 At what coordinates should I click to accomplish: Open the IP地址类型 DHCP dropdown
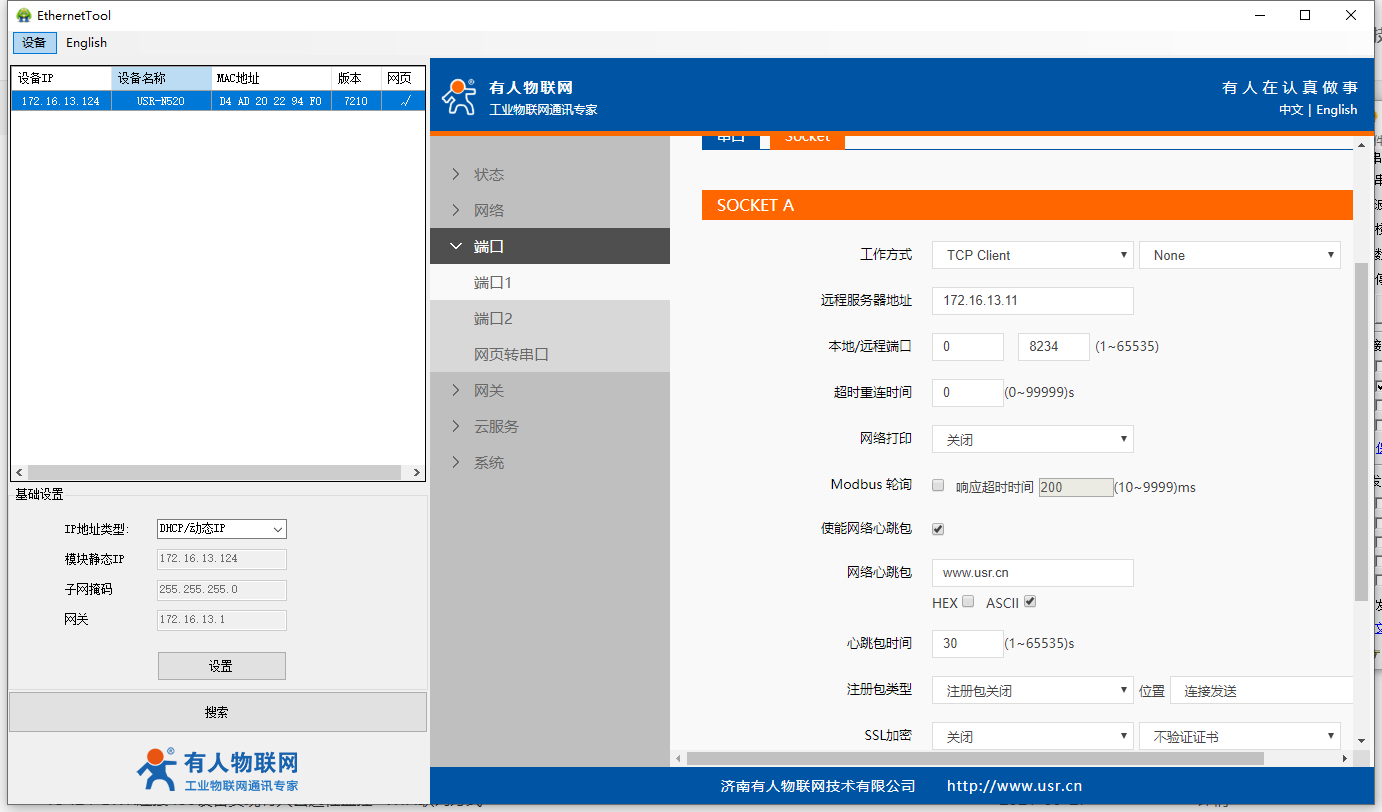tap(221, 529)
